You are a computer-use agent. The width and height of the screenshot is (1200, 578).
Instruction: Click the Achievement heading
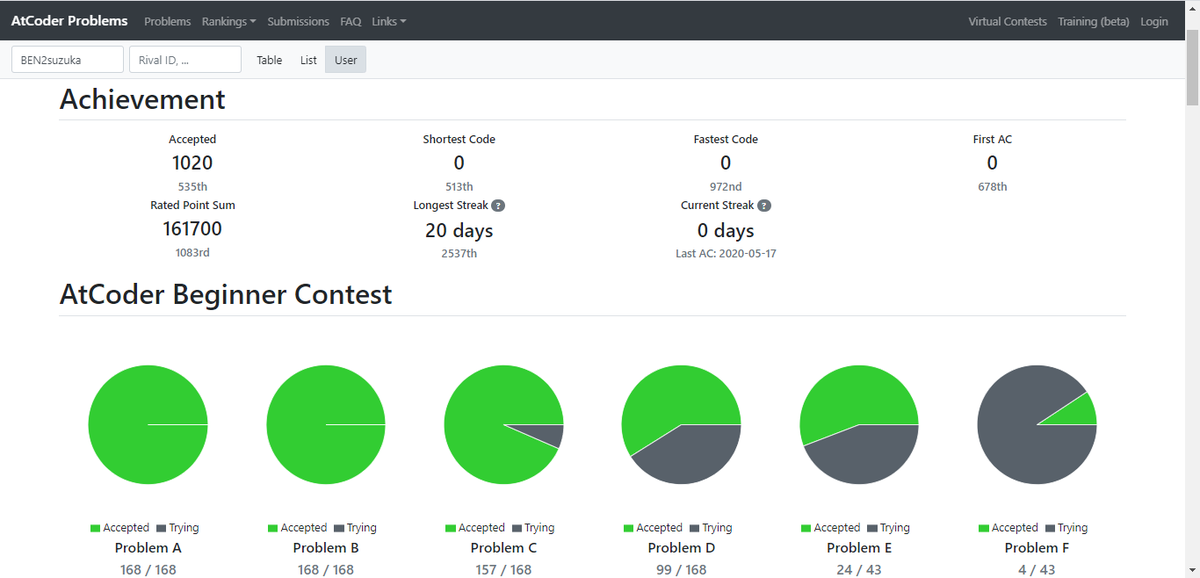142,99
